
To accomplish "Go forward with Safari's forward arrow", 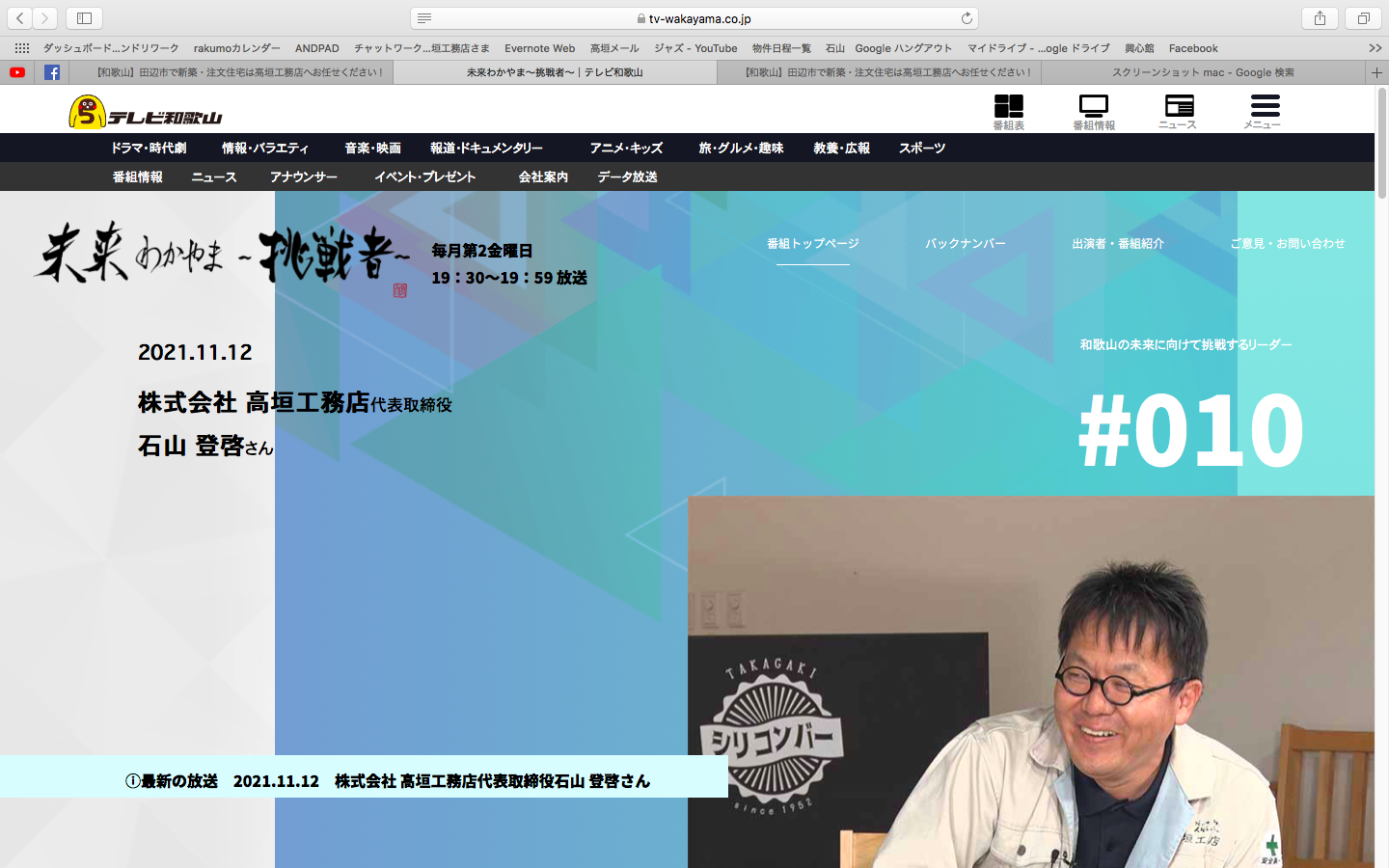I will tap(44, 18).
